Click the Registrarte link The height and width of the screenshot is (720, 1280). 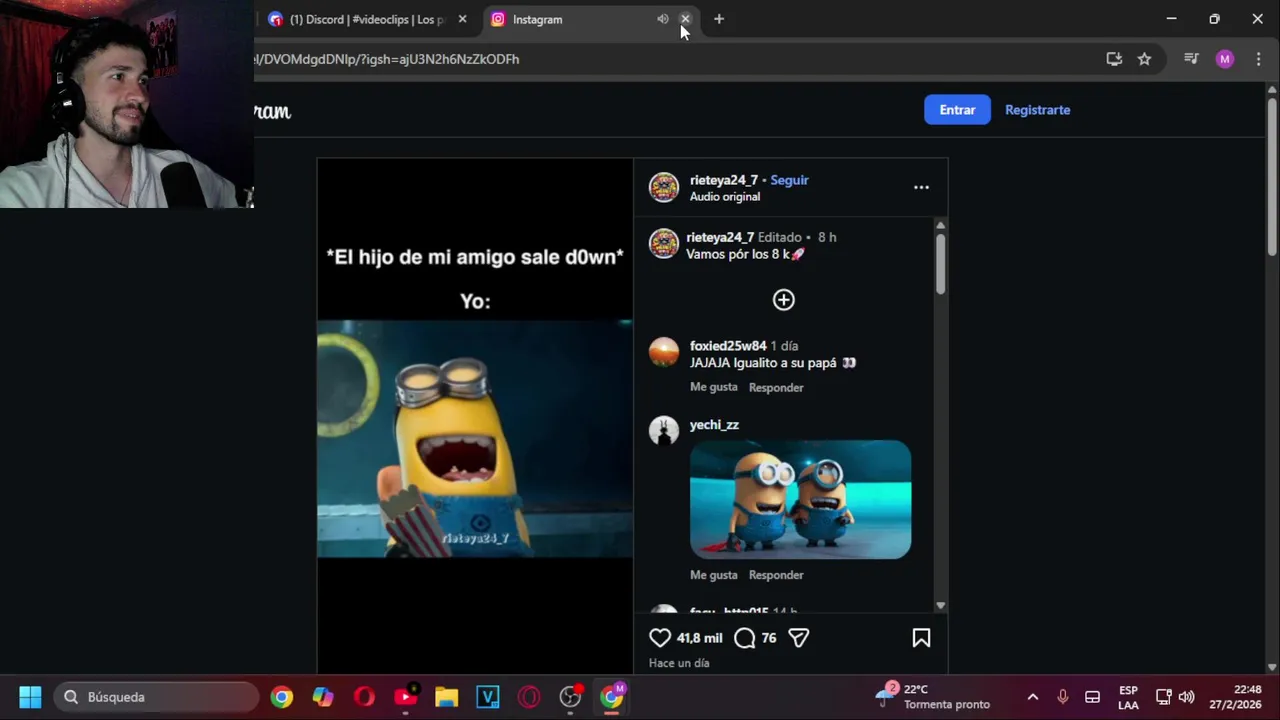[1037, 110]
